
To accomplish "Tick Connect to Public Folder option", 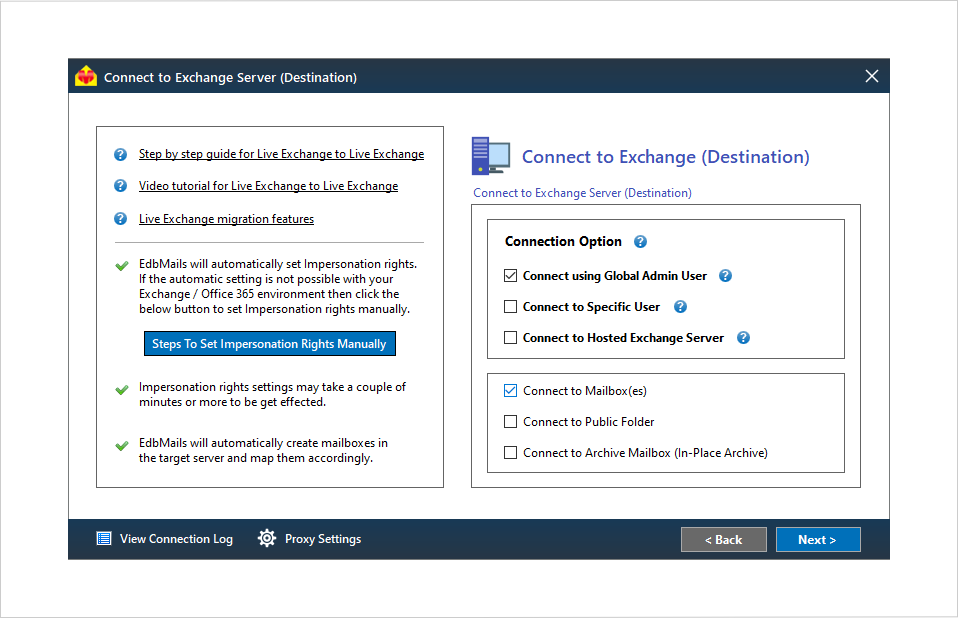I will point(511,422).
